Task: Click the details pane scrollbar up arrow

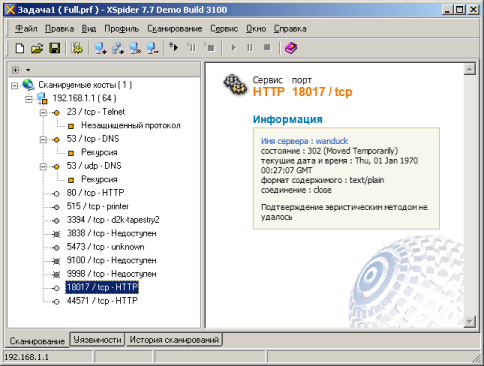Action: (469, 69)
